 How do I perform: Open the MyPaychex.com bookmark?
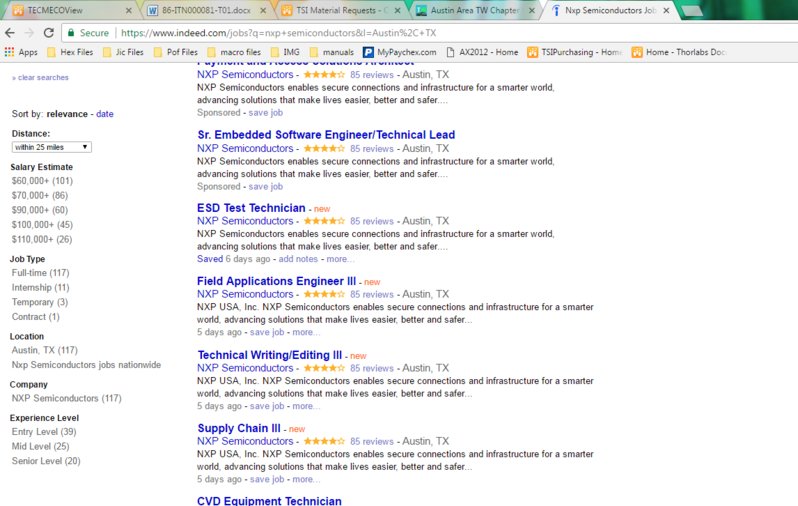coord(400,52)
